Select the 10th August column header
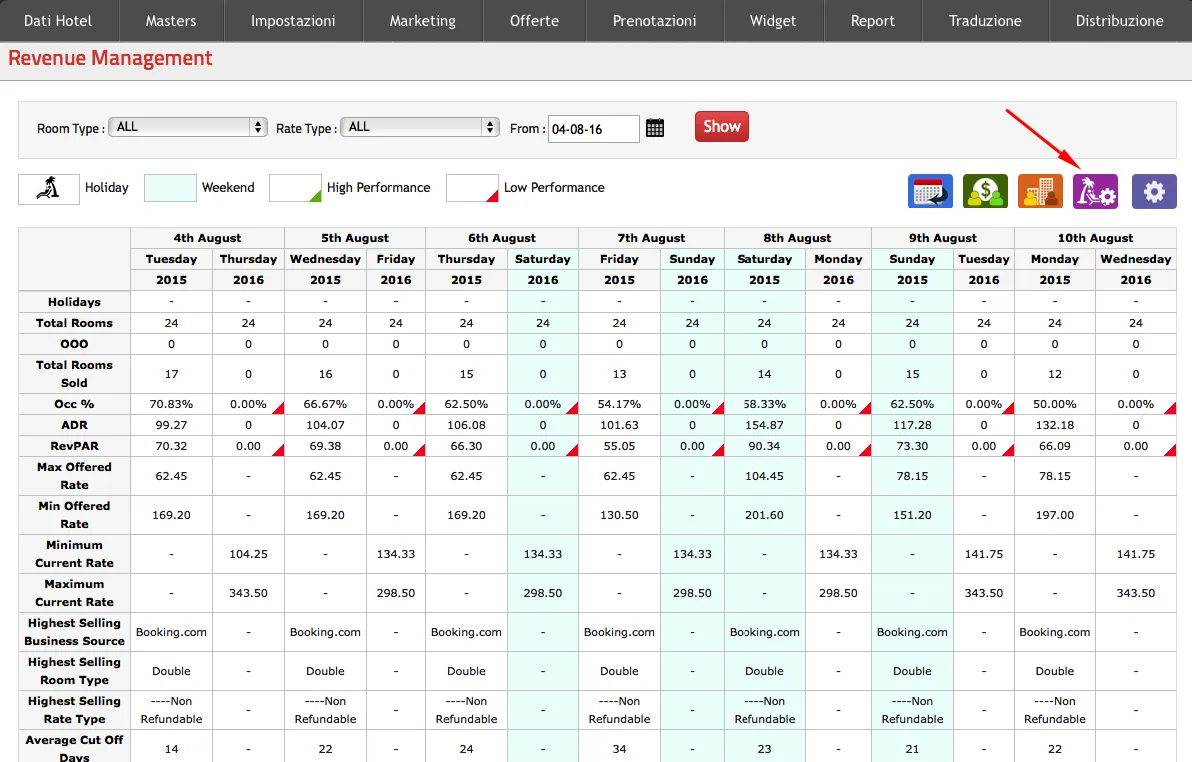This screenshot has width=1192, height=762. coord(1095,238)
